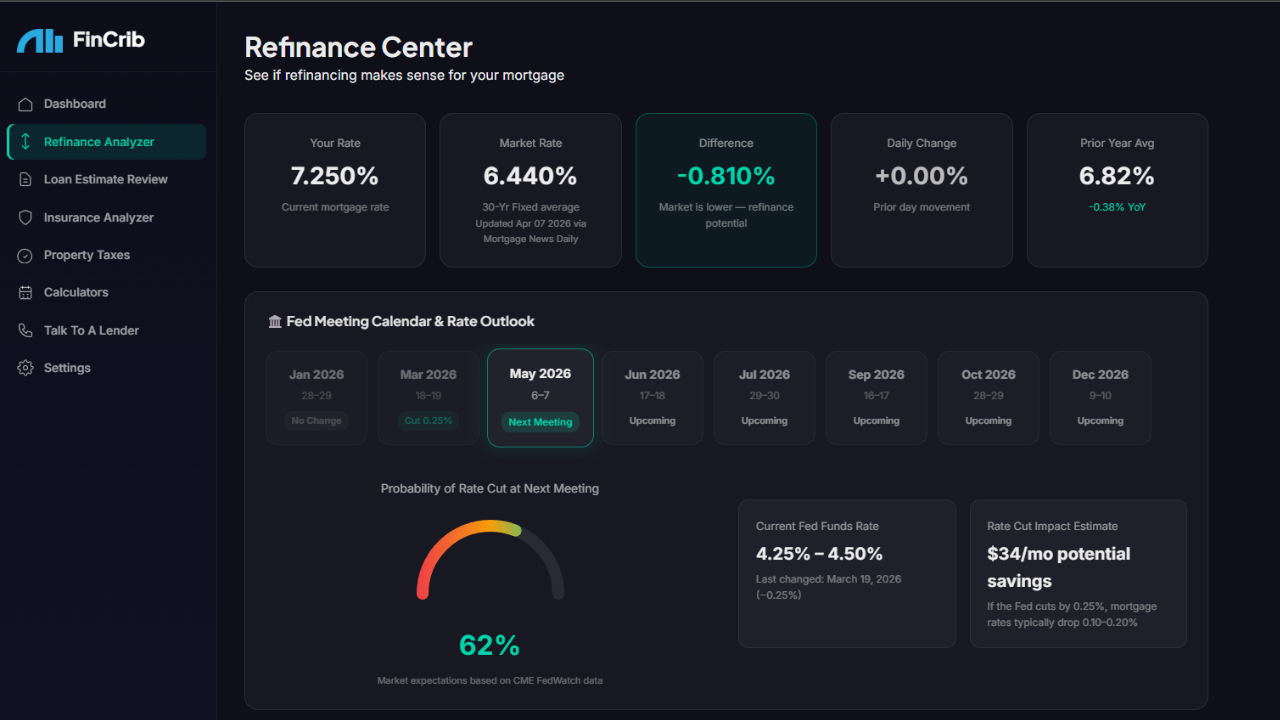Click the FinCrib brand name
The image size is (1280, 720).
[x=109, y=40]
